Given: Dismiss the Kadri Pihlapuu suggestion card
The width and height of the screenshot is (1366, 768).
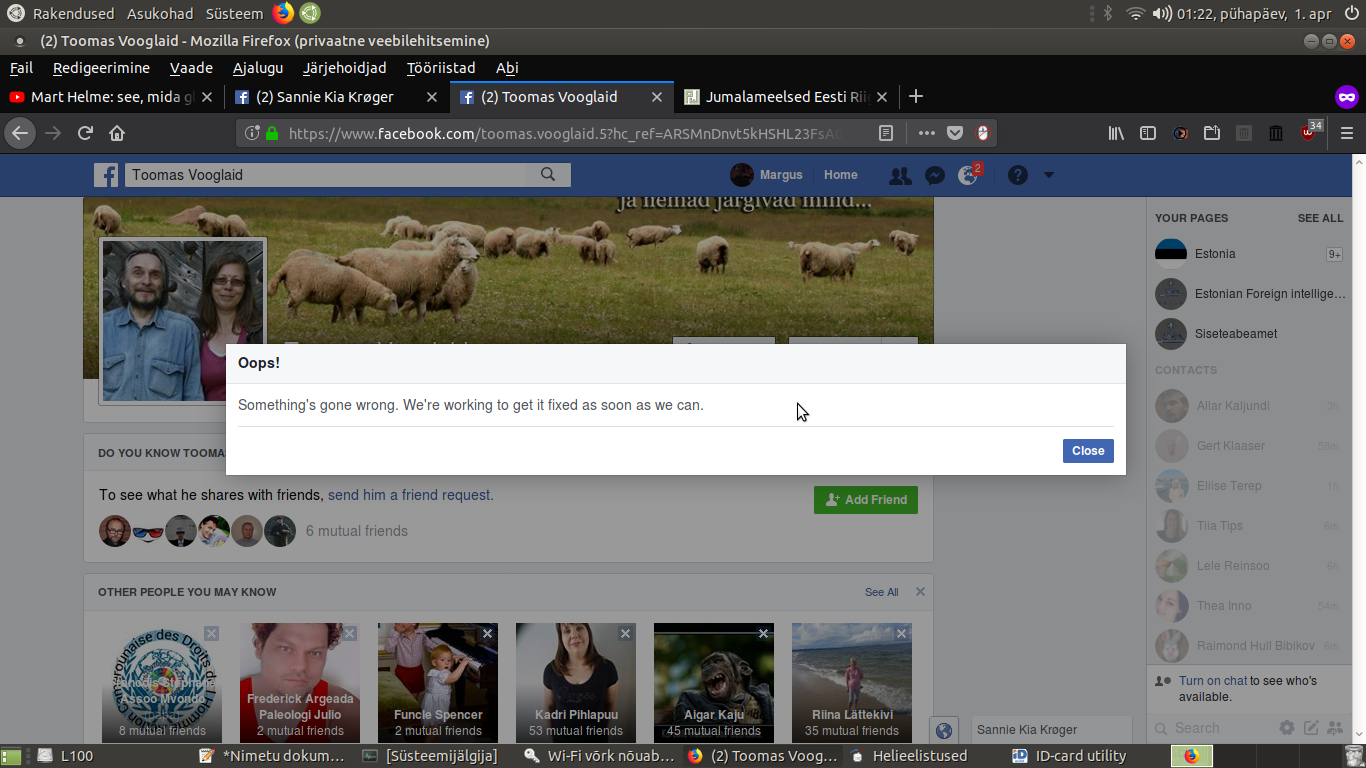Looking at the screenshot, I should [x=625, y=634].
